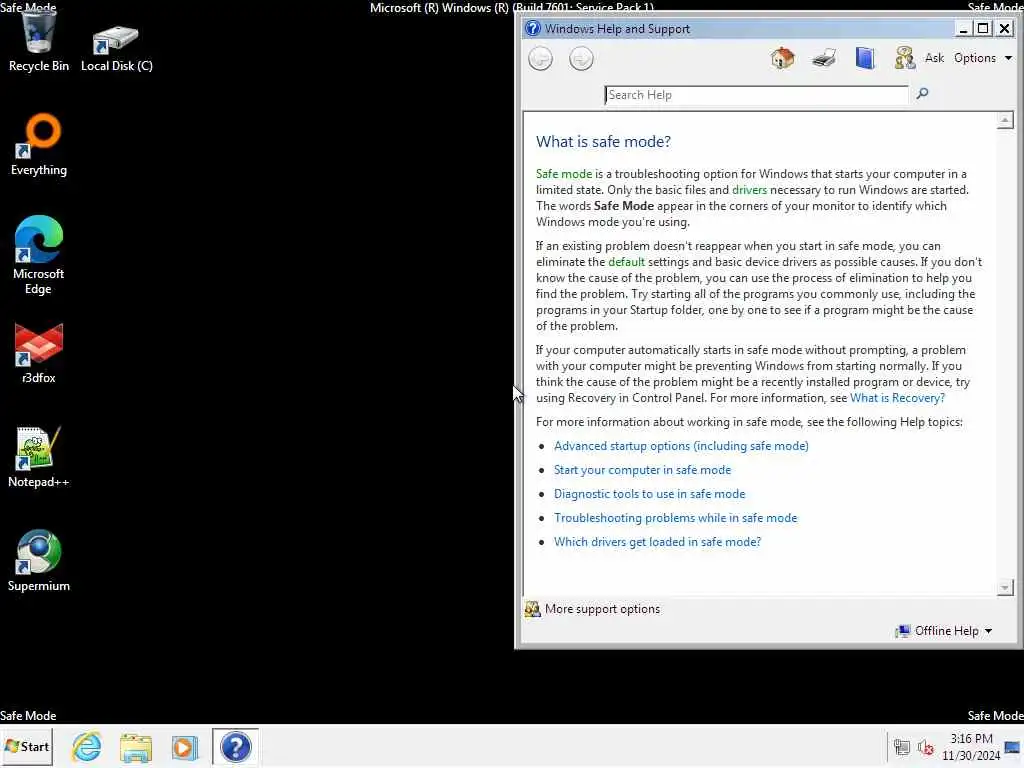
Task: Select Notepad++ desktop shortcut
Action: tap(39, 457)
